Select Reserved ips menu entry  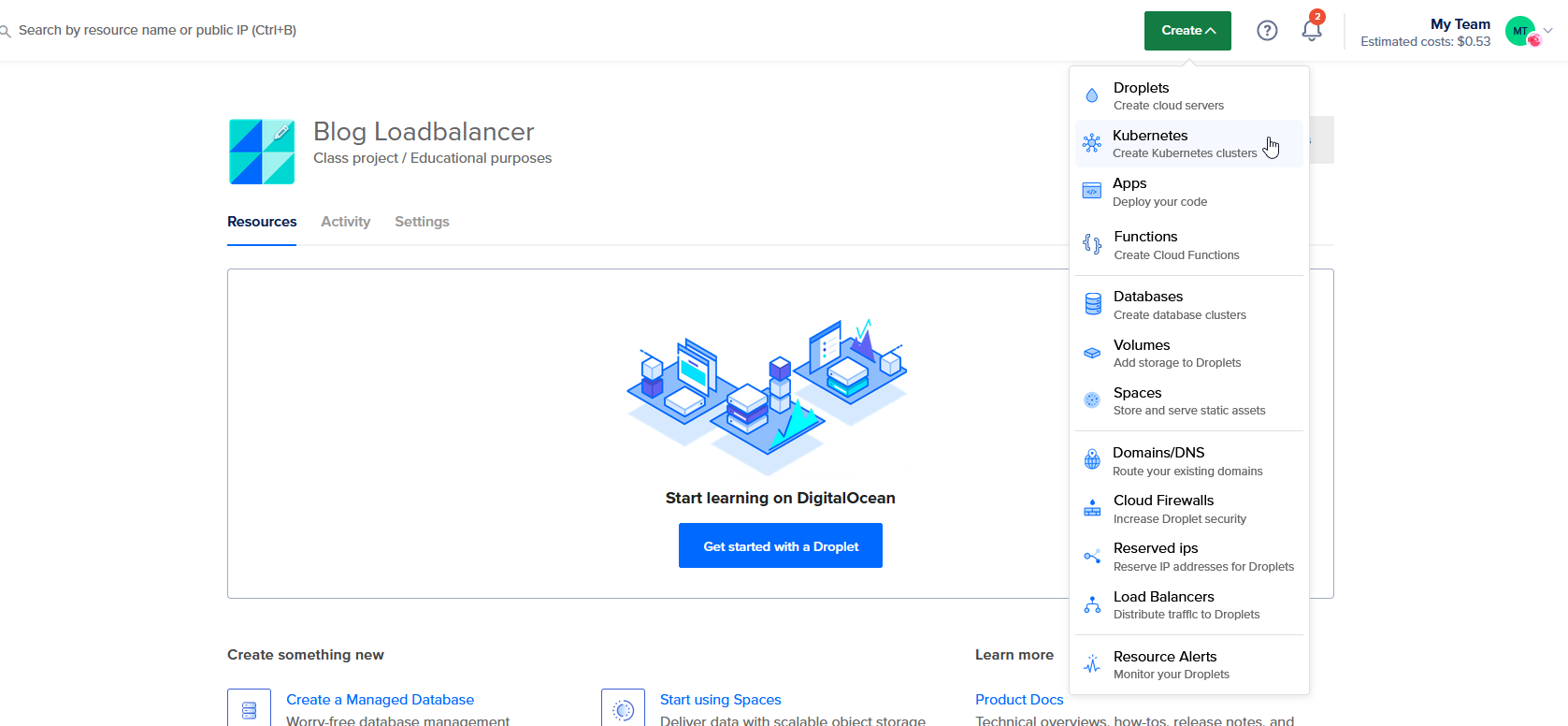pos(1189,557)
